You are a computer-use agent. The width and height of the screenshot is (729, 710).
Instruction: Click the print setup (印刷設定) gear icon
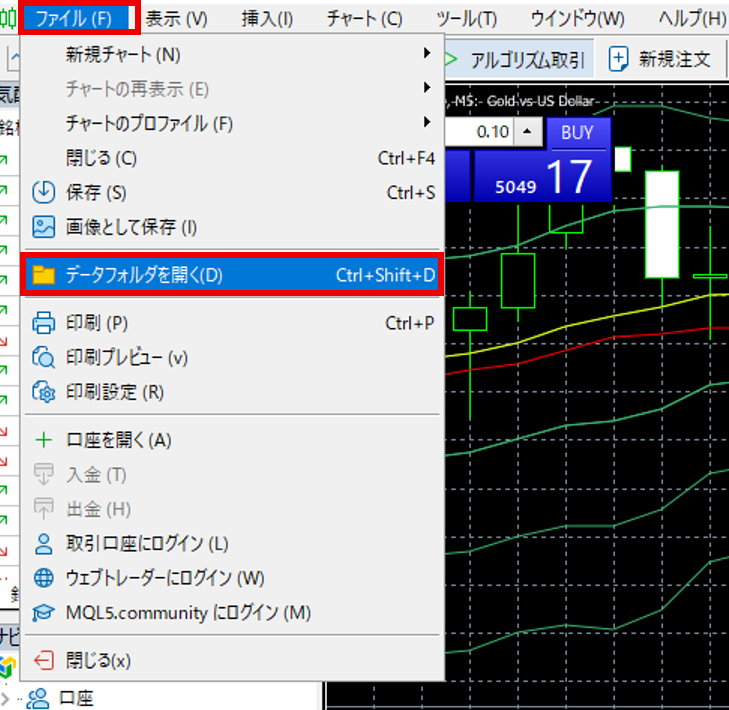pyautogui.click(x=43, y=392)
